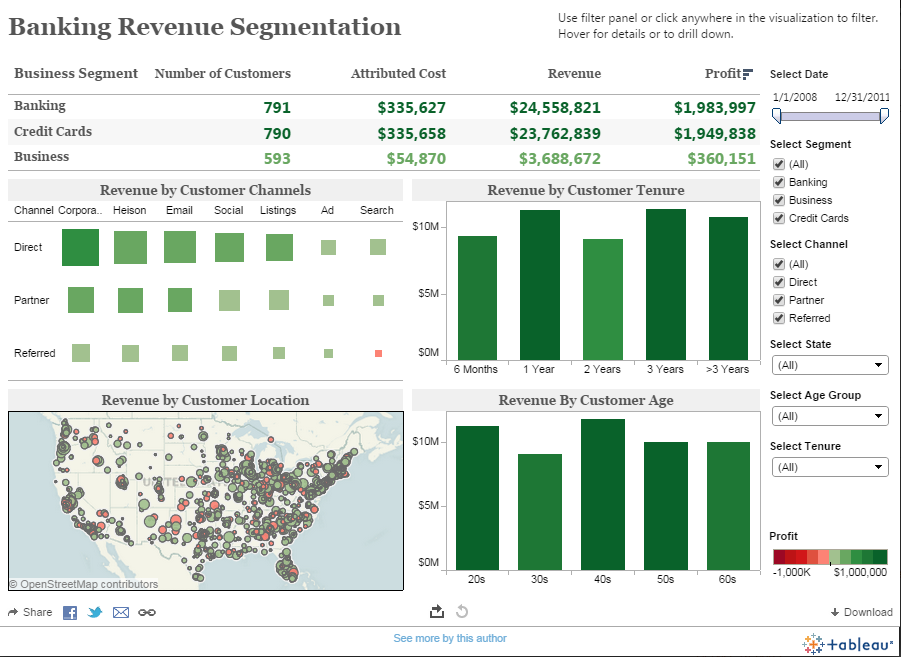Click the Business segment row label

pyautogui.click(x=41, y=157)
